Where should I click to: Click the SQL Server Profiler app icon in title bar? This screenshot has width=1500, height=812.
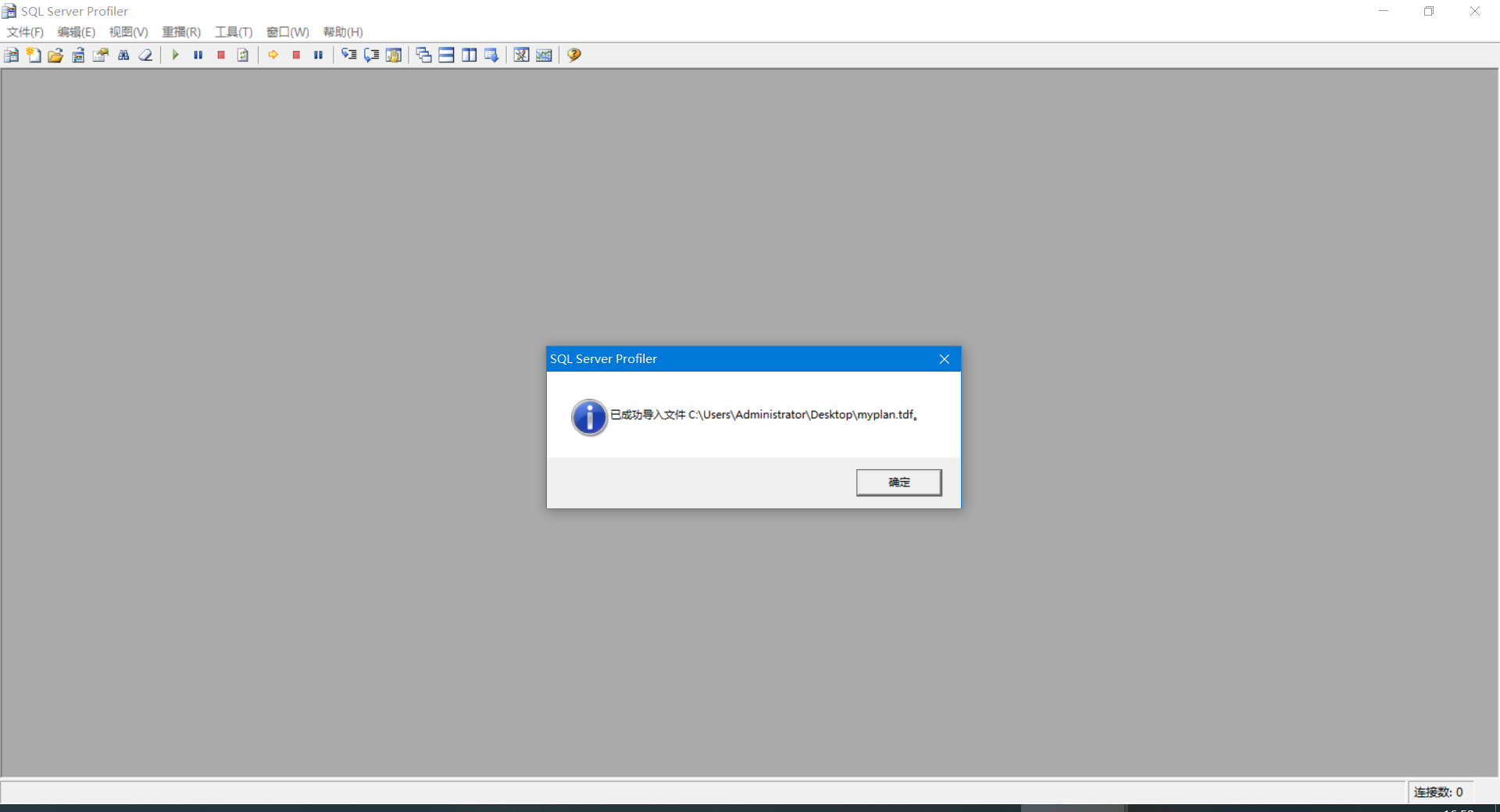click(x=9, y=11)
